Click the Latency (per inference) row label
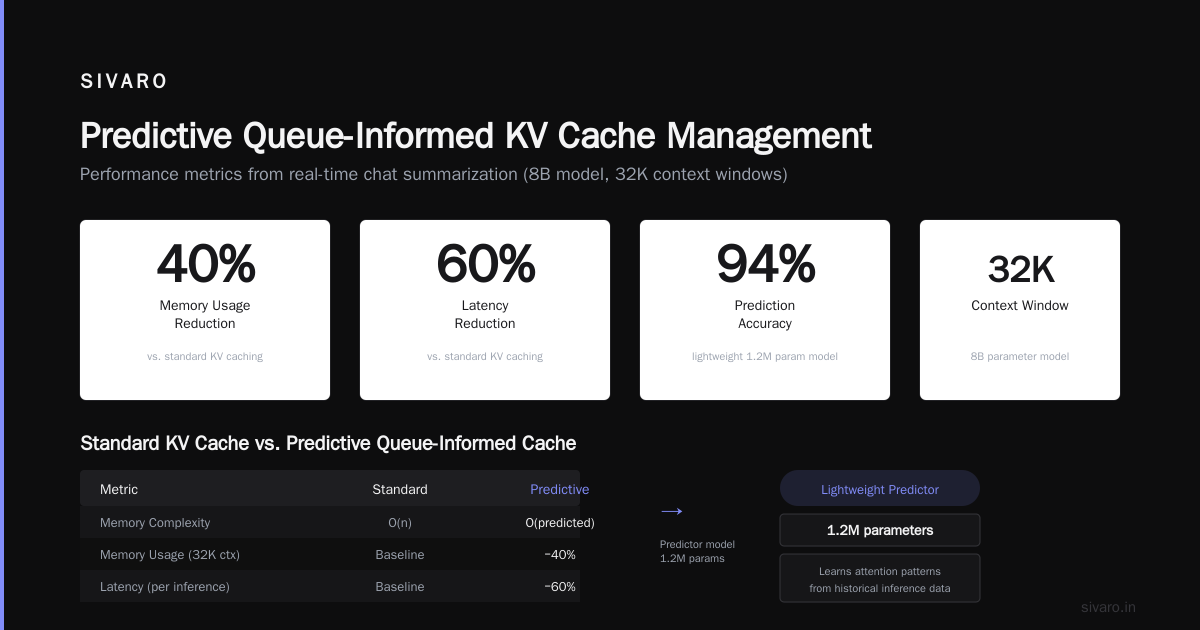Viewport: 1200px width, 630px height. [165, 587]
